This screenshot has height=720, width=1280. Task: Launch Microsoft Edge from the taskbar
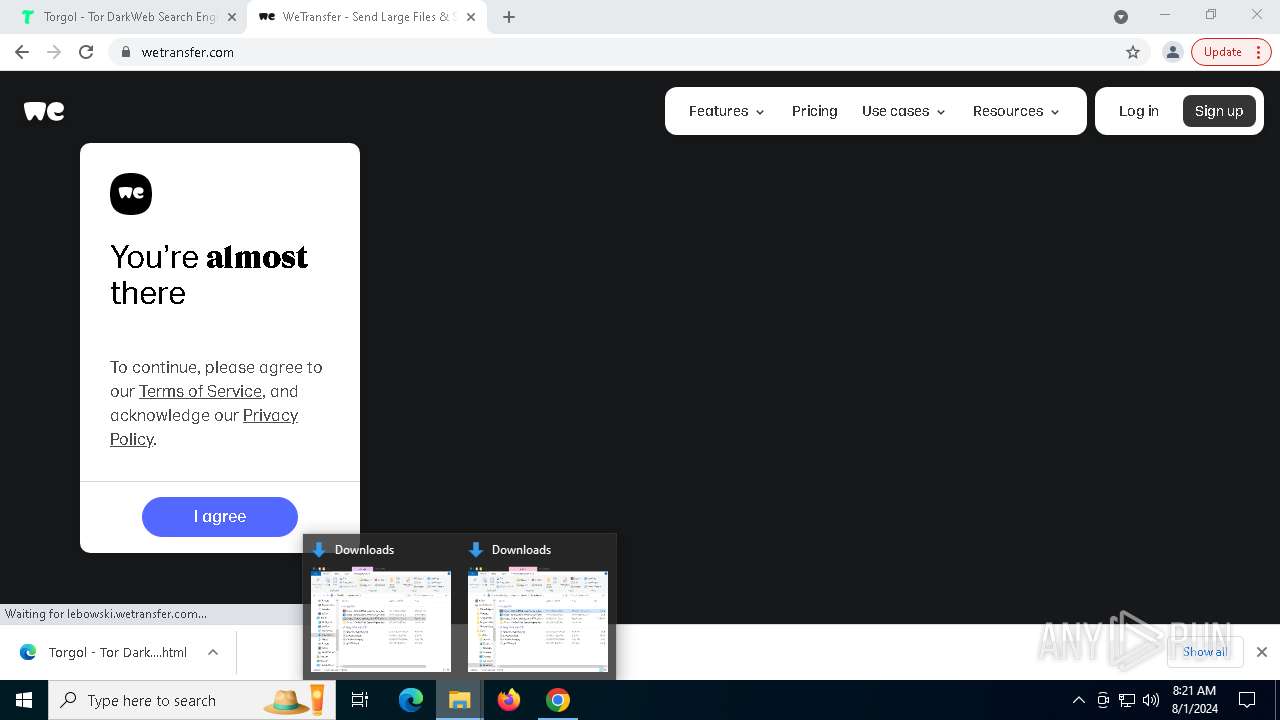[411, 700]
